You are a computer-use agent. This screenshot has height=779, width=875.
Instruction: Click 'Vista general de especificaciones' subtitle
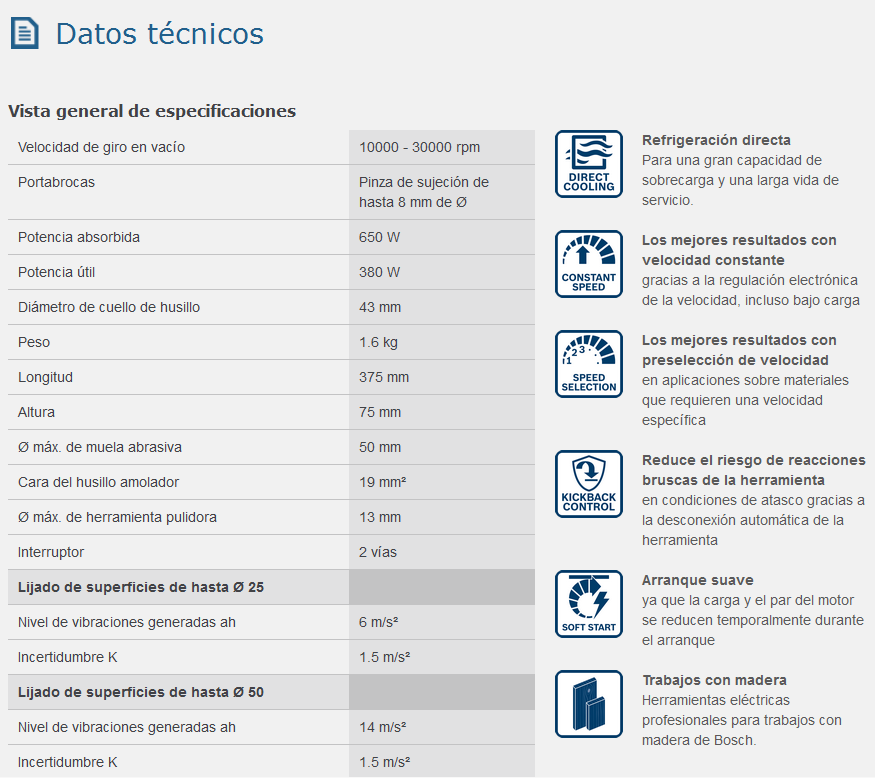coord(152,111)
